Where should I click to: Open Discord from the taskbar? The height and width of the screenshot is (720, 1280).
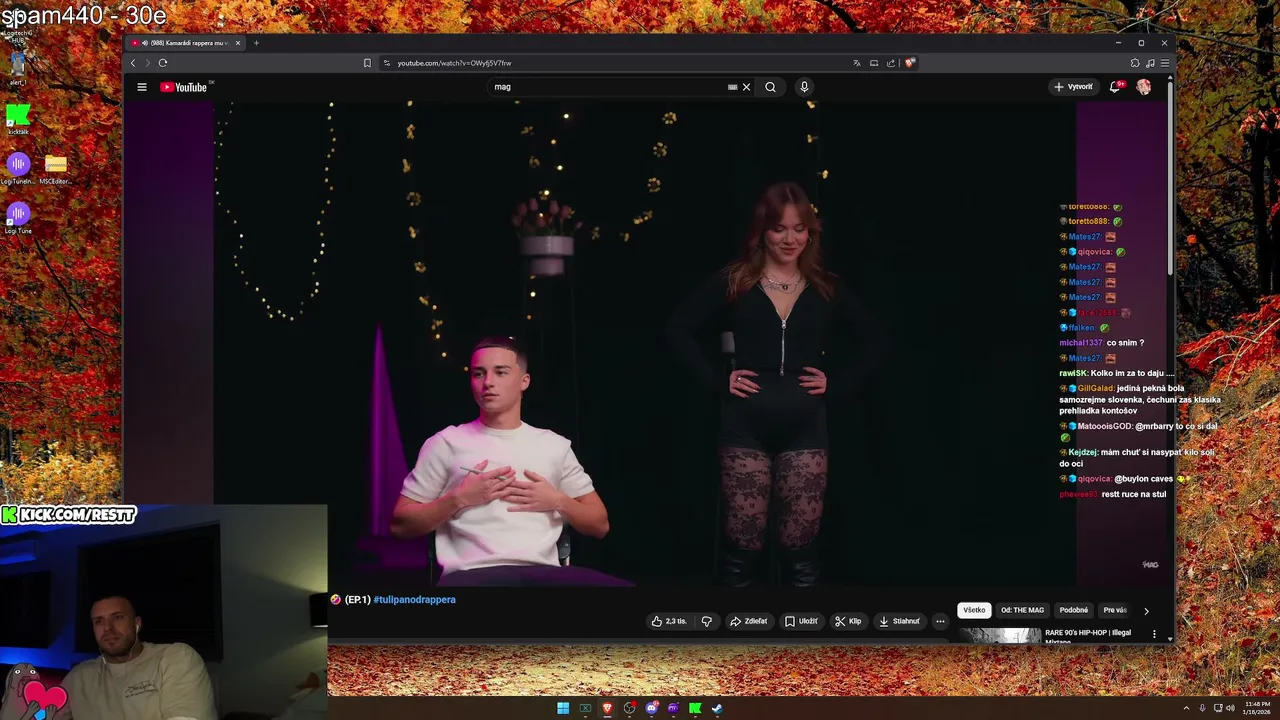coord(651,708)
